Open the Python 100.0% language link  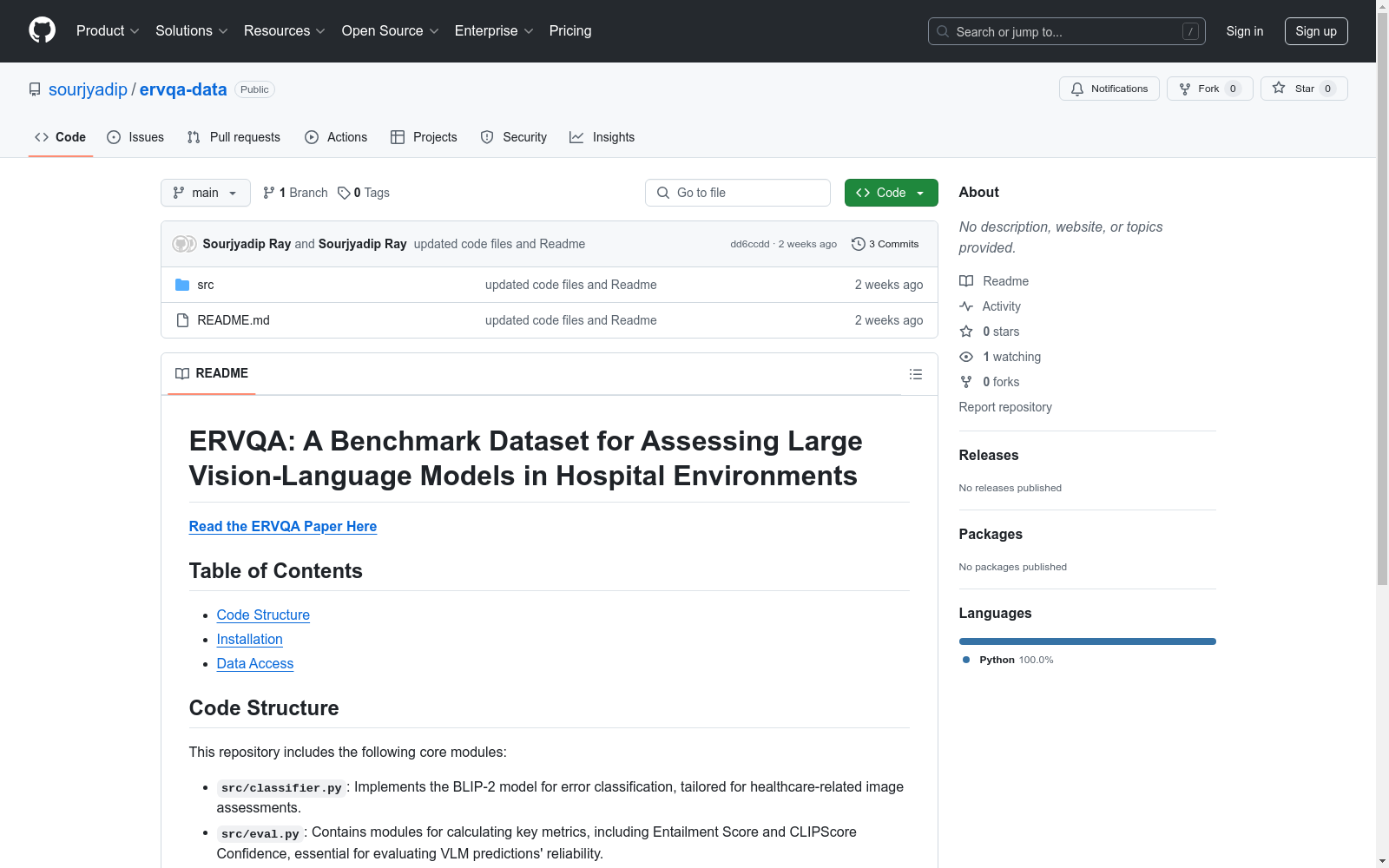coord(1008,660)
